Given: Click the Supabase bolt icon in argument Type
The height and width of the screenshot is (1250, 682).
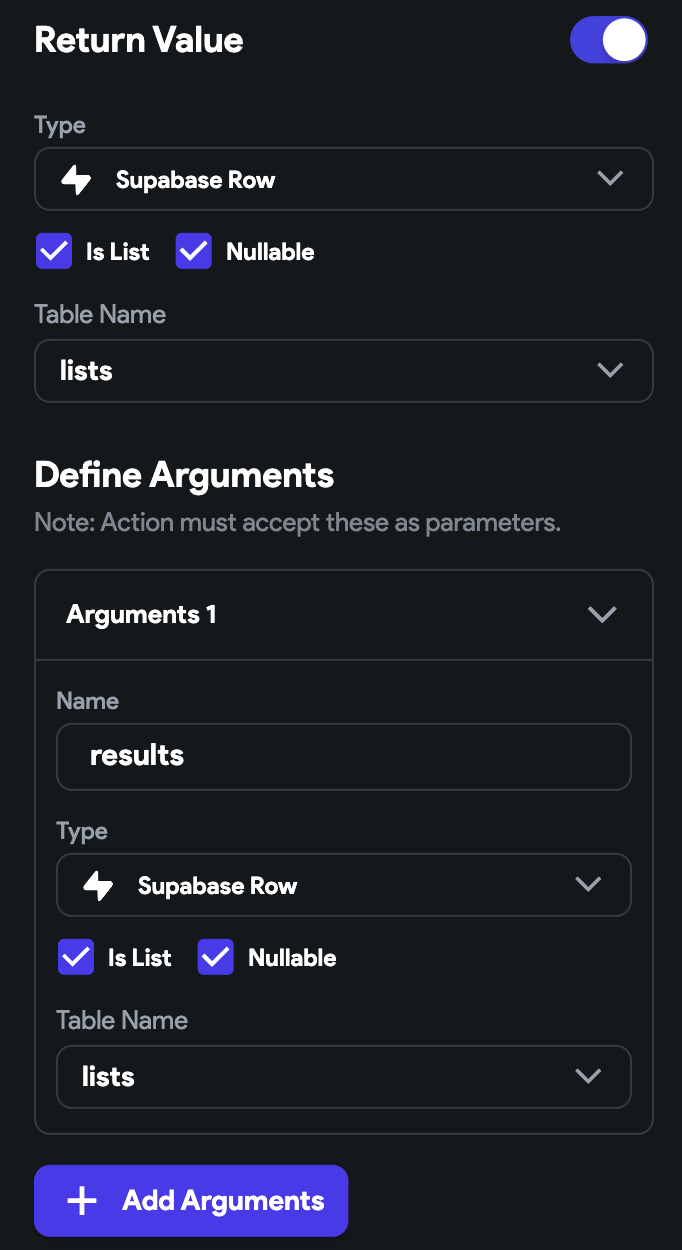Looking at the screenshot, I should click(x=98, y=886).
